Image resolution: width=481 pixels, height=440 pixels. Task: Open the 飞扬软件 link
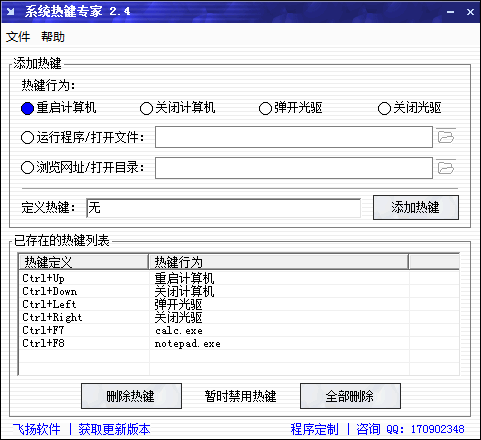pyautogui.click(x=37, y=429)
